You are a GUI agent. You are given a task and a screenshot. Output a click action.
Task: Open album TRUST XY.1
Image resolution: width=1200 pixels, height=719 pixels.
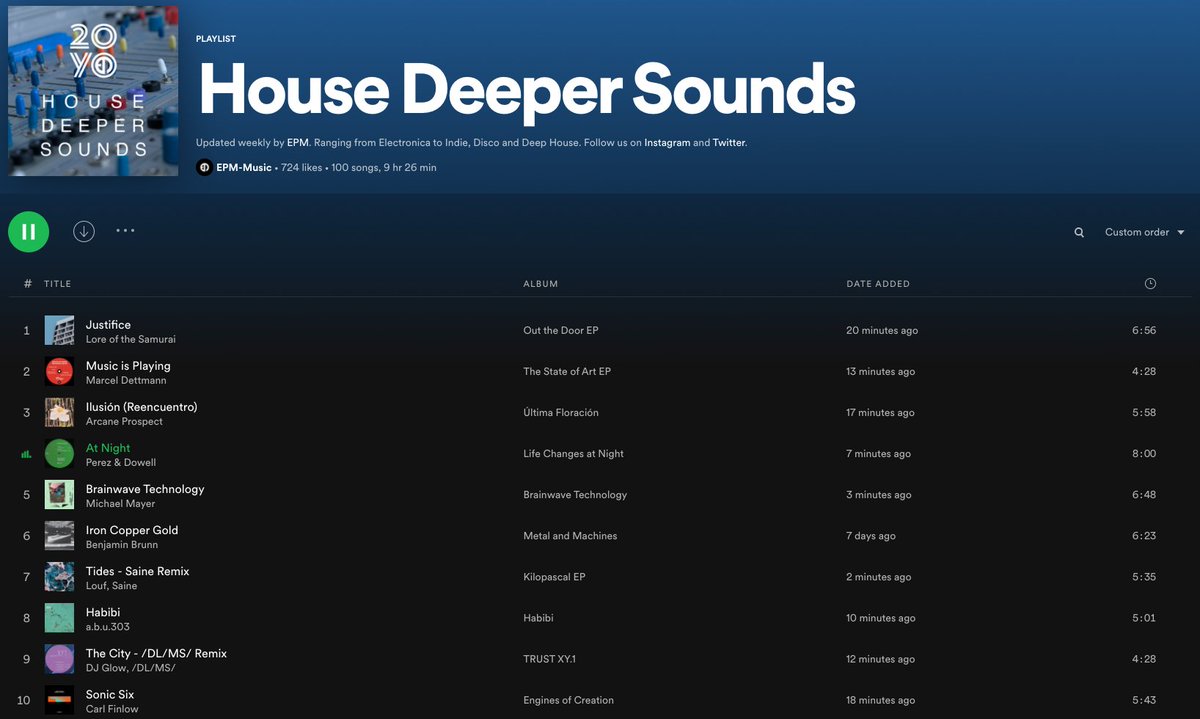click(x=550, y=659)
